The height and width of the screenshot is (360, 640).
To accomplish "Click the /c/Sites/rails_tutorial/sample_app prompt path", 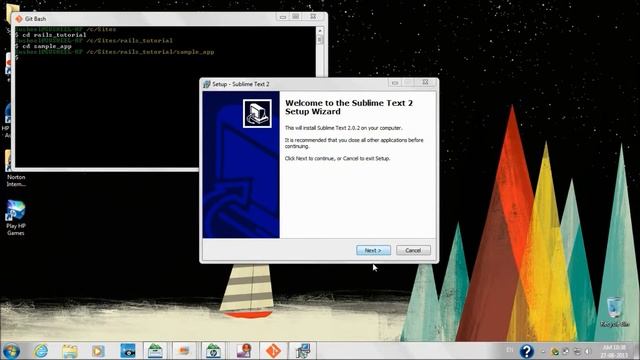I will (150, 52).
